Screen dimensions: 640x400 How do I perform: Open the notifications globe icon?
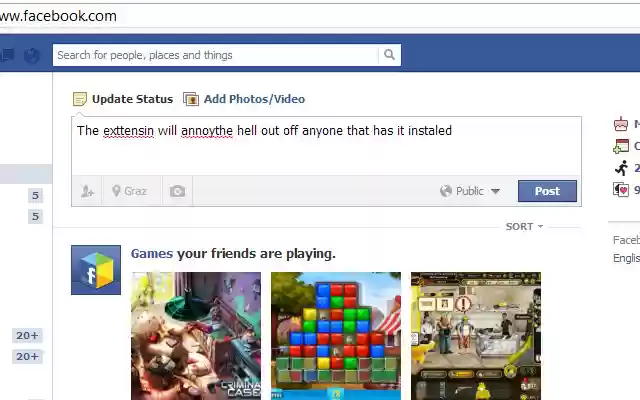coord(32,55)
